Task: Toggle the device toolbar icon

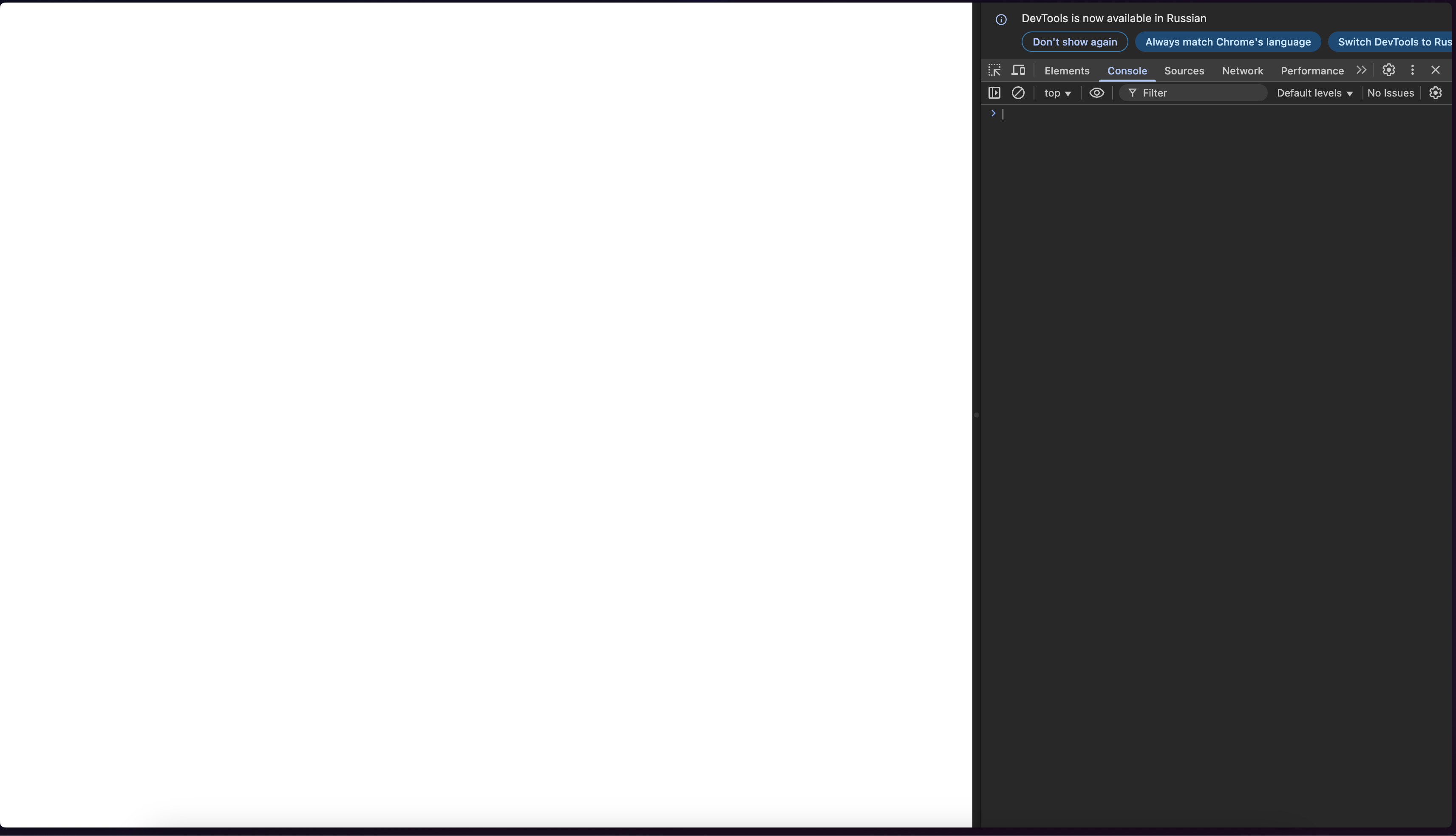Action: click(x=1018, y=70)
